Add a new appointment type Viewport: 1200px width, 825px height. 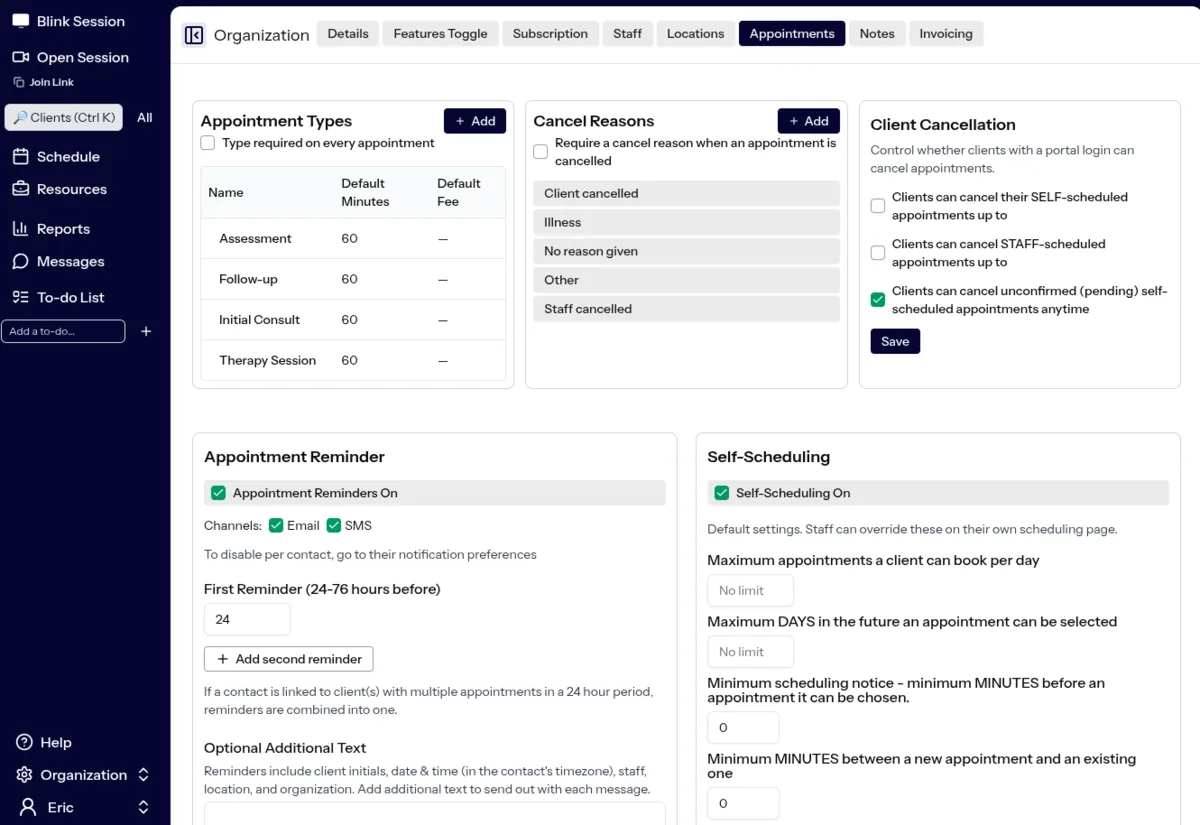tap(475, 121)
